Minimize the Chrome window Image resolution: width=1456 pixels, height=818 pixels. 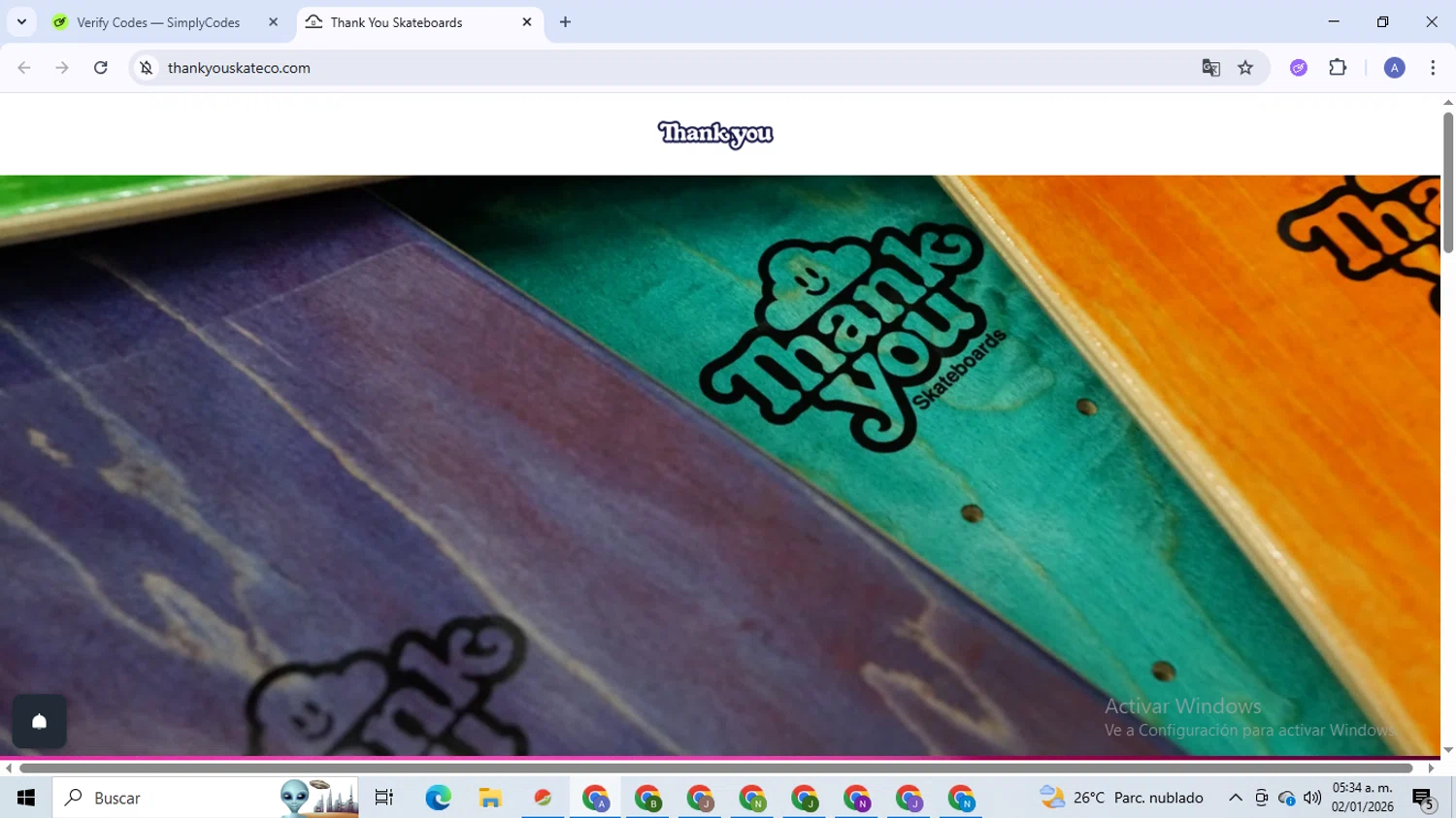click(1334, 21)
